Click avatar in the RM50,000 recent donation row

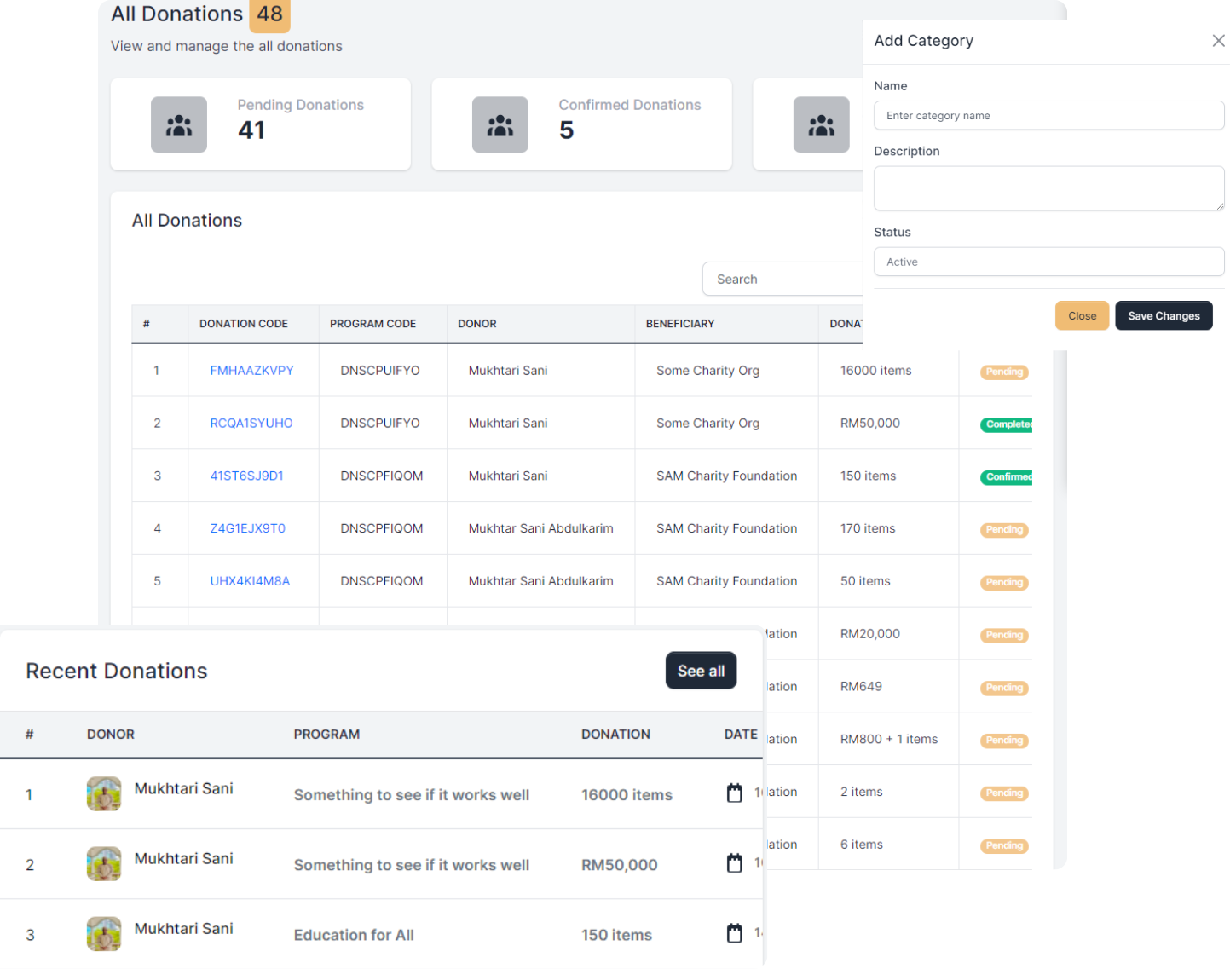pyautogui.click(x=104, y=864)
